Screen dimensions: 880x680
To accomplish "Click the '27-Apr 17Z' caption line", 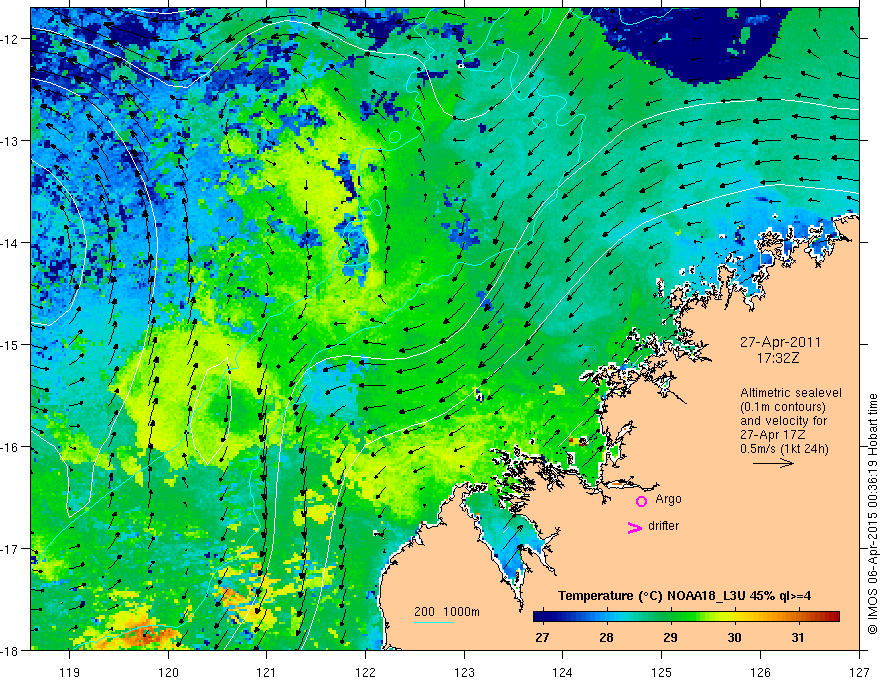I will pyautogui.click(x=772, y=435).
